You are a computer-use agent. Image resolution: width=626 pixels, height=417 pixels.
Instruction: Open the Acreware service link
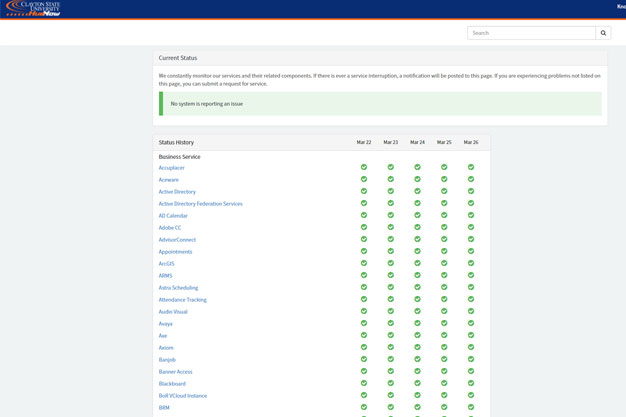(169, 180)
